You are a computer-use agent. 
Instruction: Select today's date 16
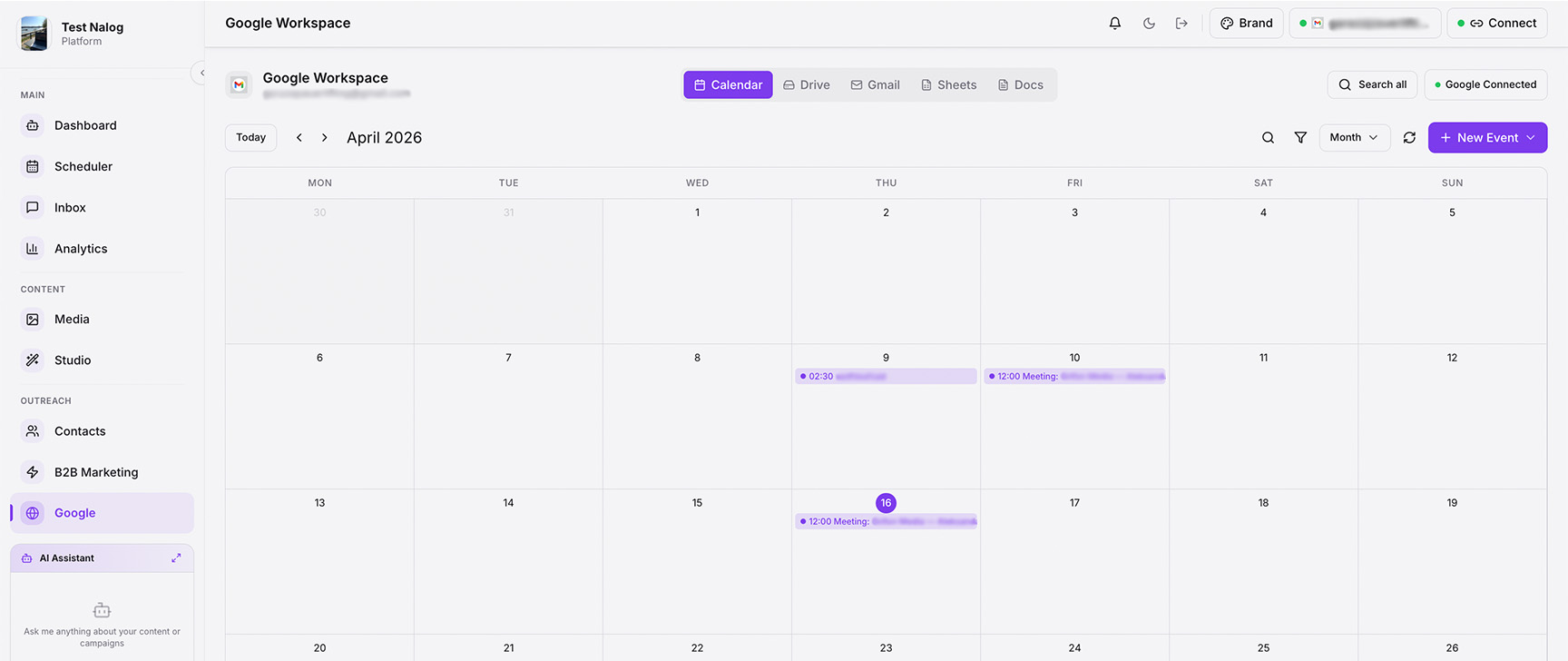point(886,503)
